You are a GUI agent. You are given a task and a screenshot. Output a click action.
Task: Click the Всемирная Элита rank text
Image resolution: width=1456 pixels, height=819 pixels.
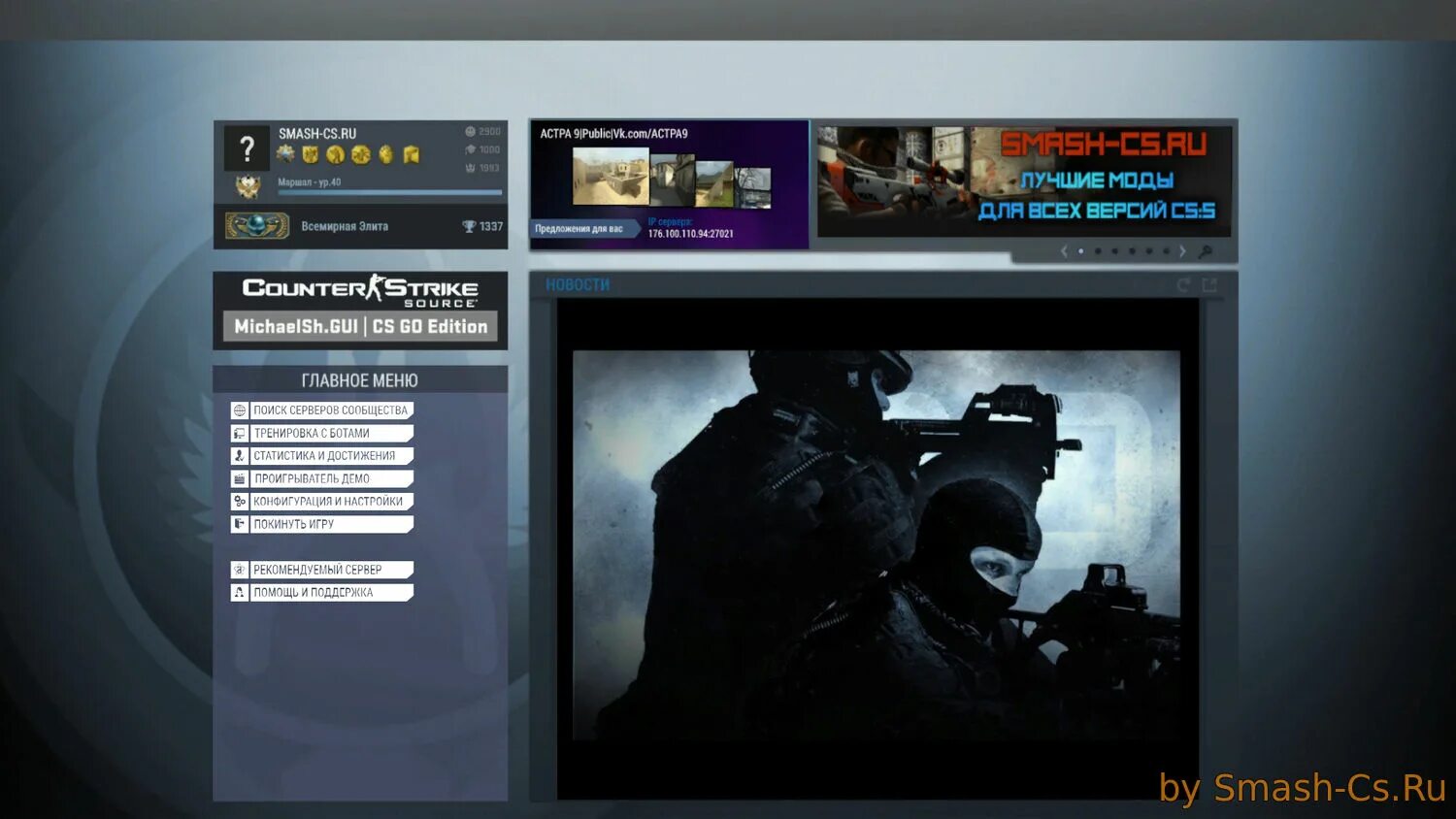[x=345, y=227]
